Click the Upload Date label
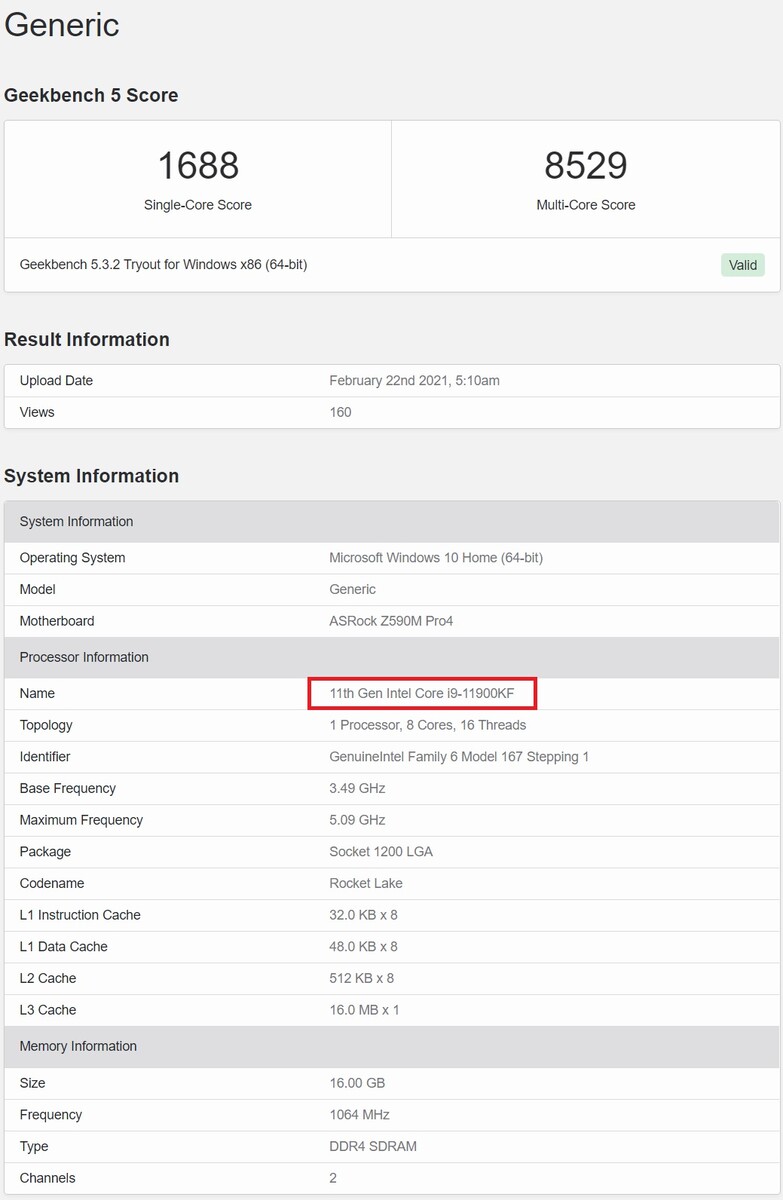 56,381
